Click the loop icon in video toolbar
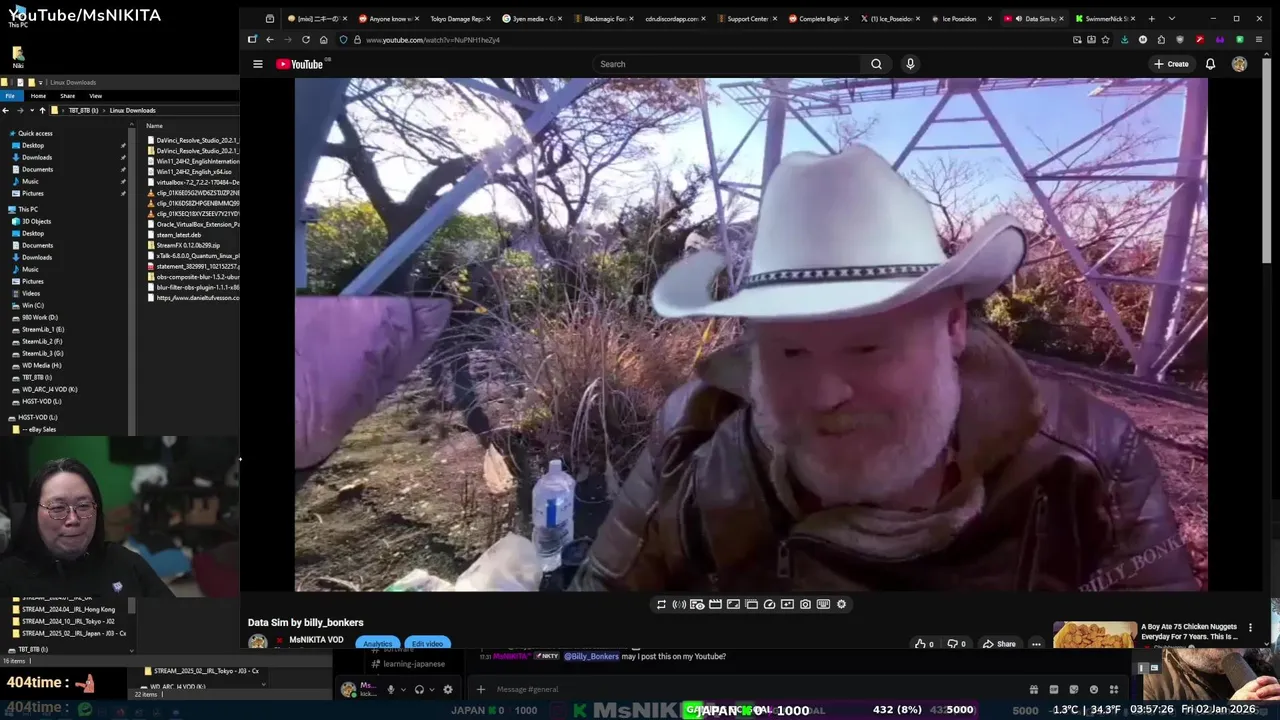Viewport: 1280px width, 720px height. coord(661,604)
